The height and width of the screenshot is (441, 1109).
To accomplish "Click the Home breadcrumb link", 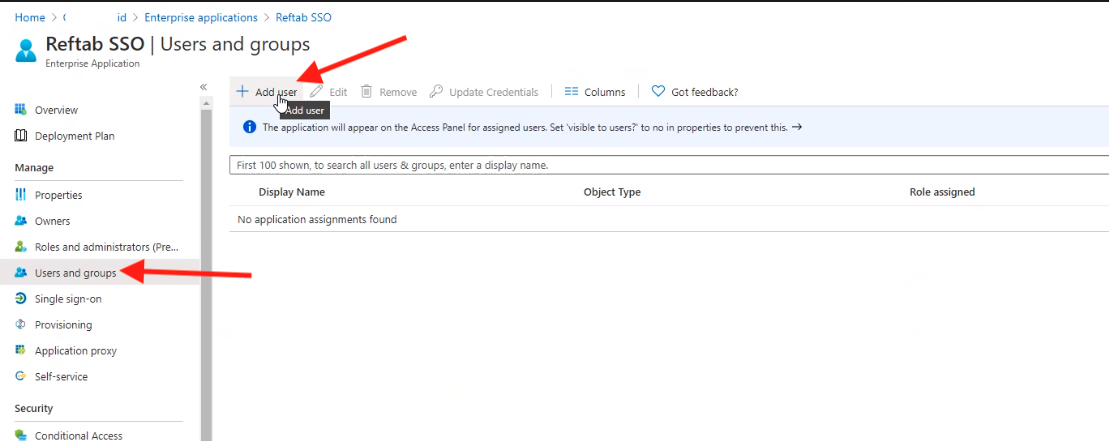I will (30, 18).
